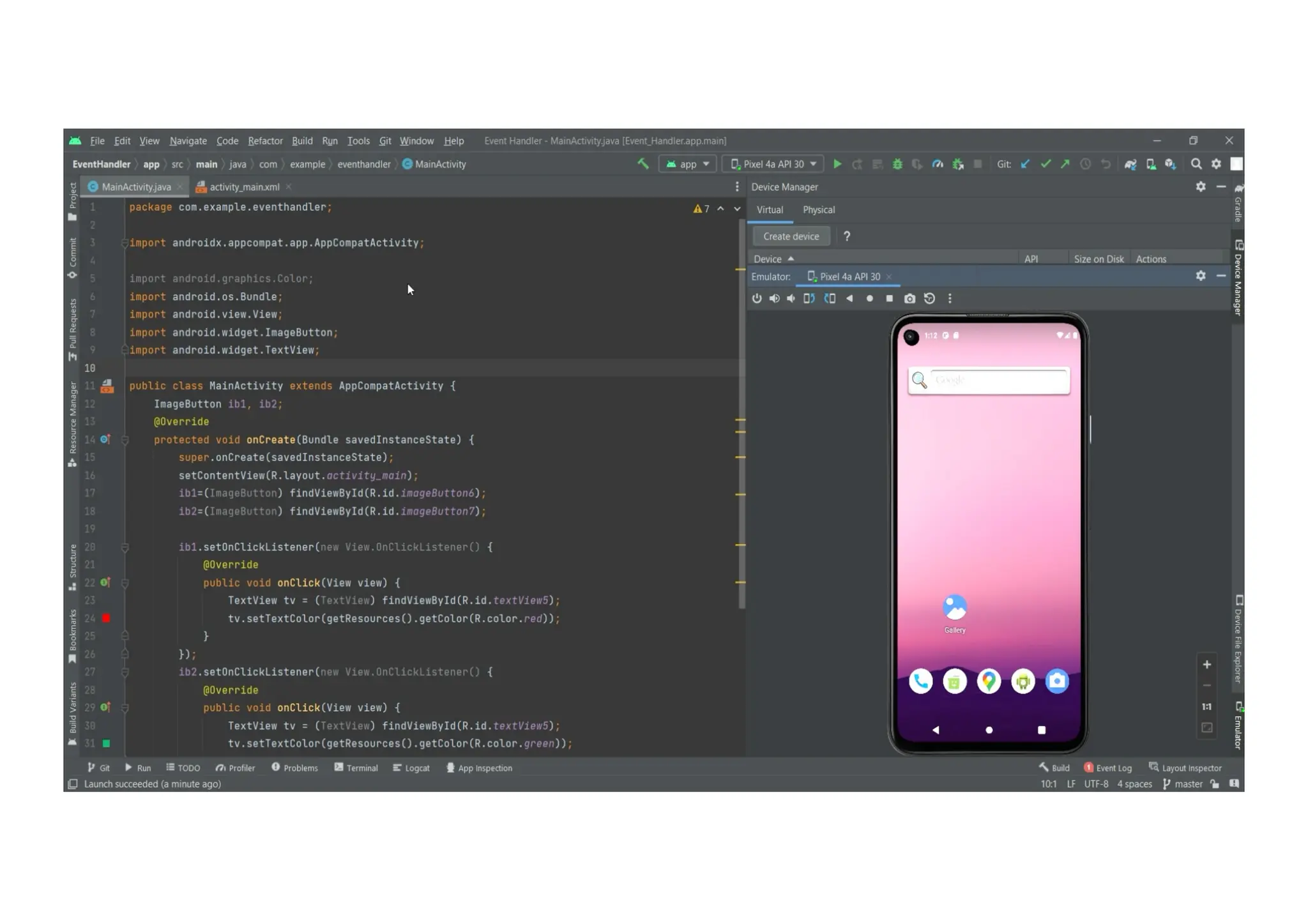Click Git commit checkmark icon
This screenshot has height=924, width=1308.
click(1046, 164)
